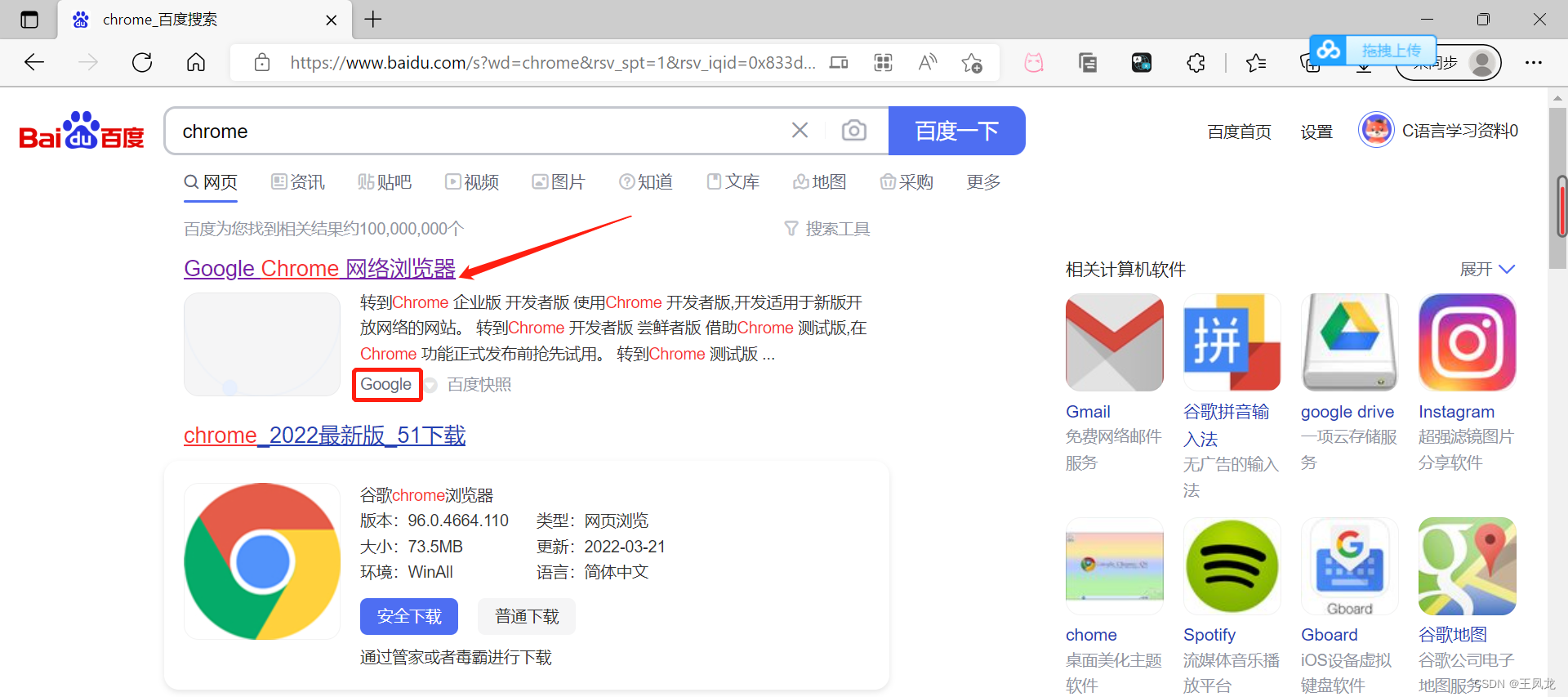
Task: Add this page to favorites icon
Action: (x=972, y=63)
